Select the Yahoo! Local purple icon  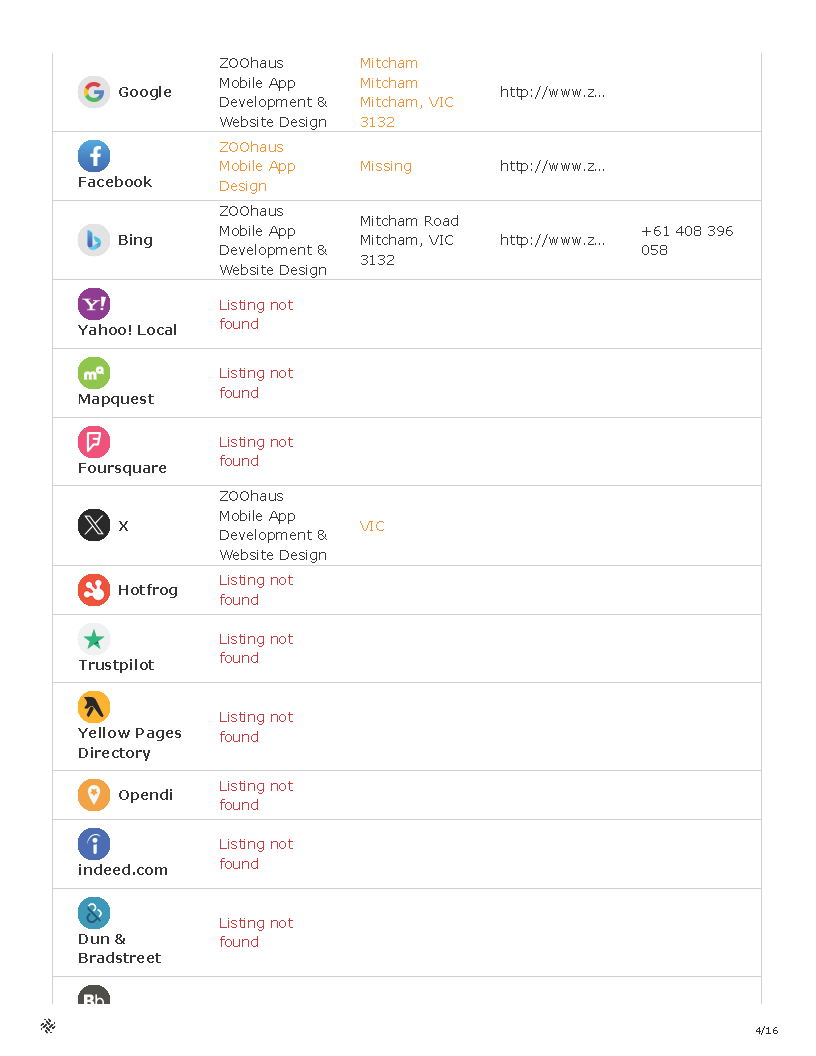pyautogui.click(x=94, y=304)
